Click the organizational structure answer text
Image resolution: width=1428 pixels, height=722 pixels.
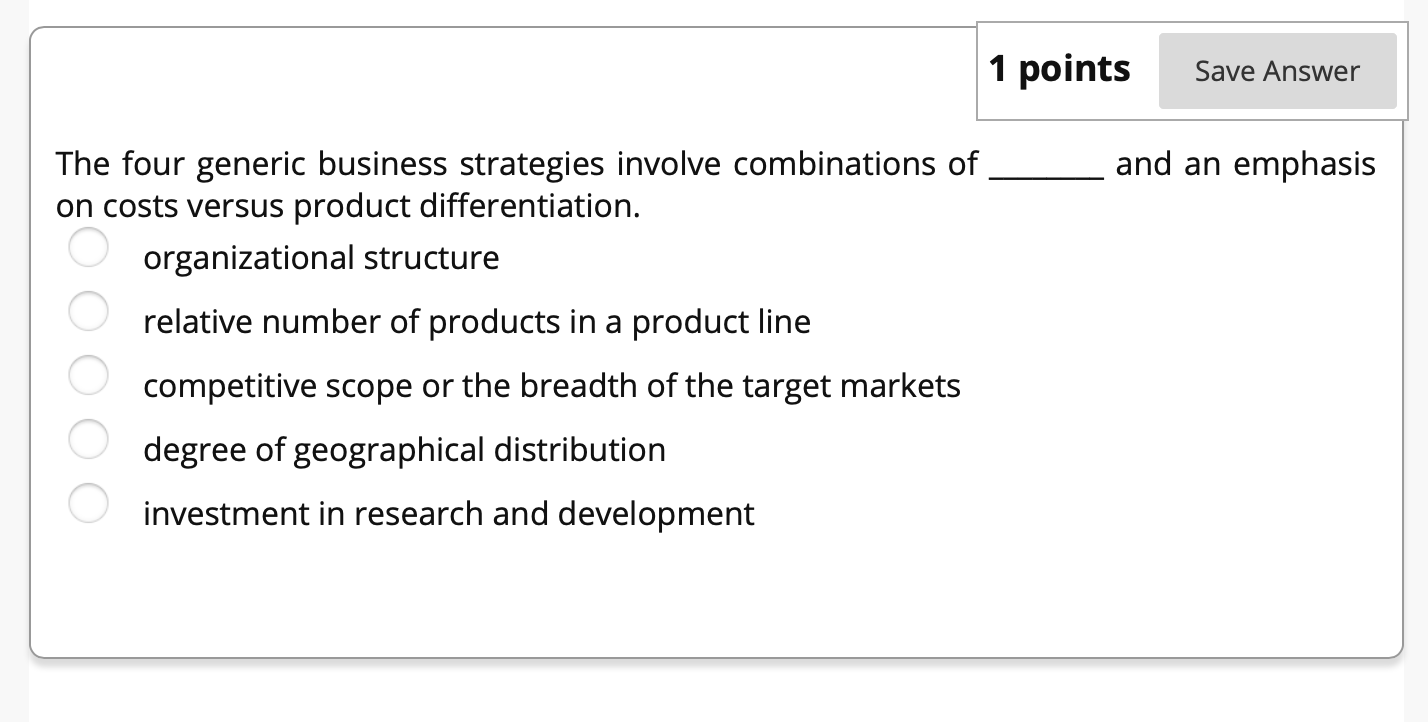point(321,257)
